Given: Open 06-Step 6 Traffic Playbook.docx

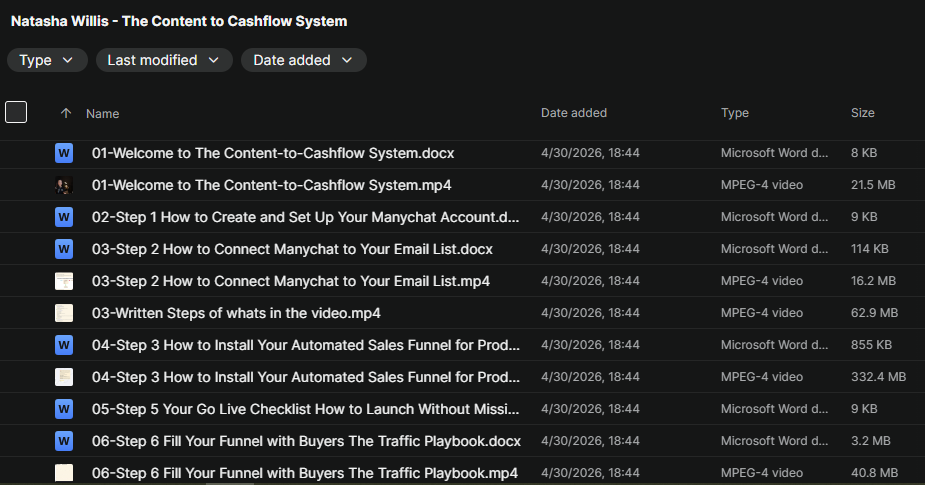Looking at the screenshot, I should [x=306, y=440].
